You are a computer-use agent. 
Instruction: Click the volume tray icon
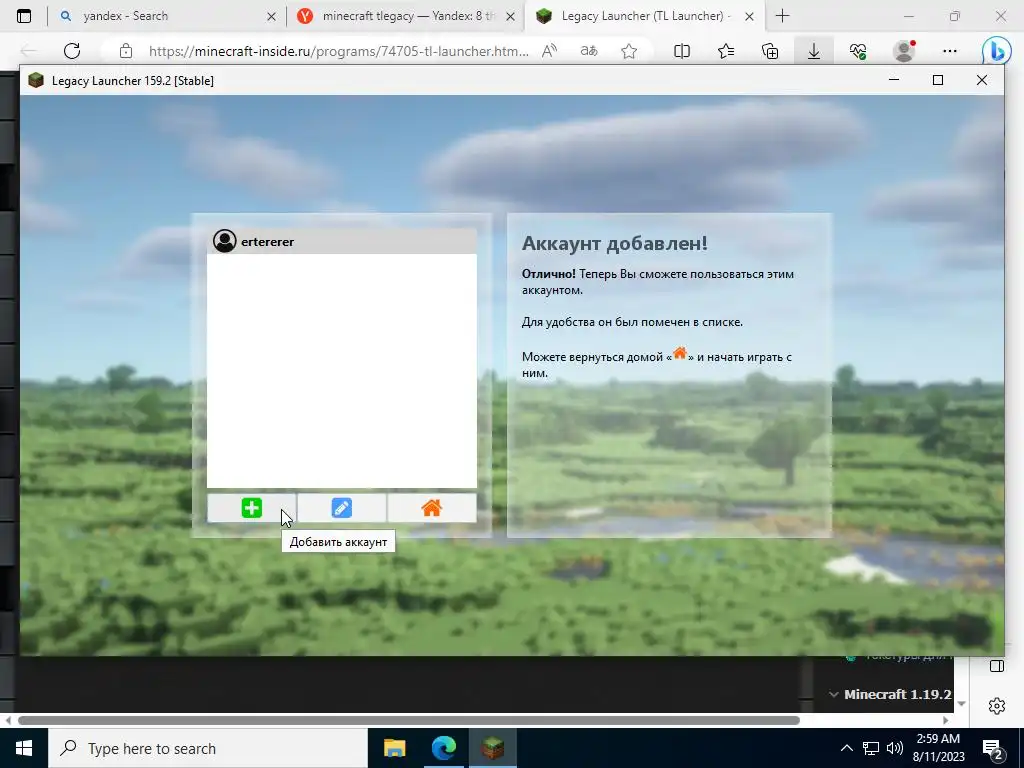pos(895,748)
